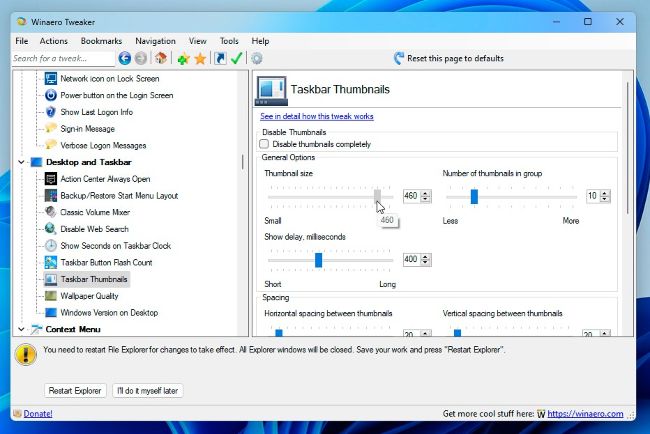Select Disable Web Search tree item

(95, 229)
